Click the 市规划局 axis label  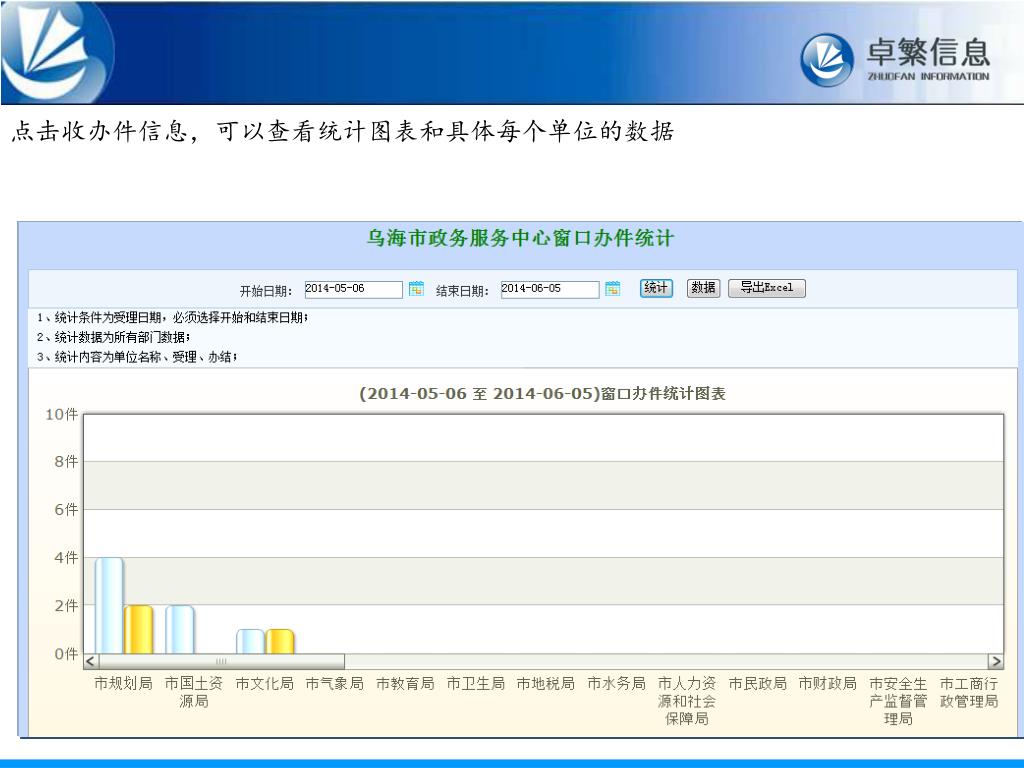pyautogui.click(x=123, y=684)
